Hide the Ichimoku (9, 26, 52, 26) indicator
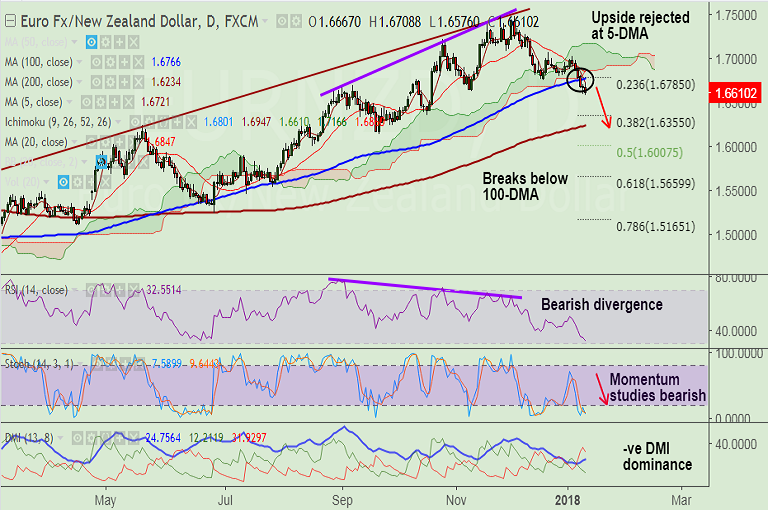The image size is (768, 511). click(x=135, y=122)
